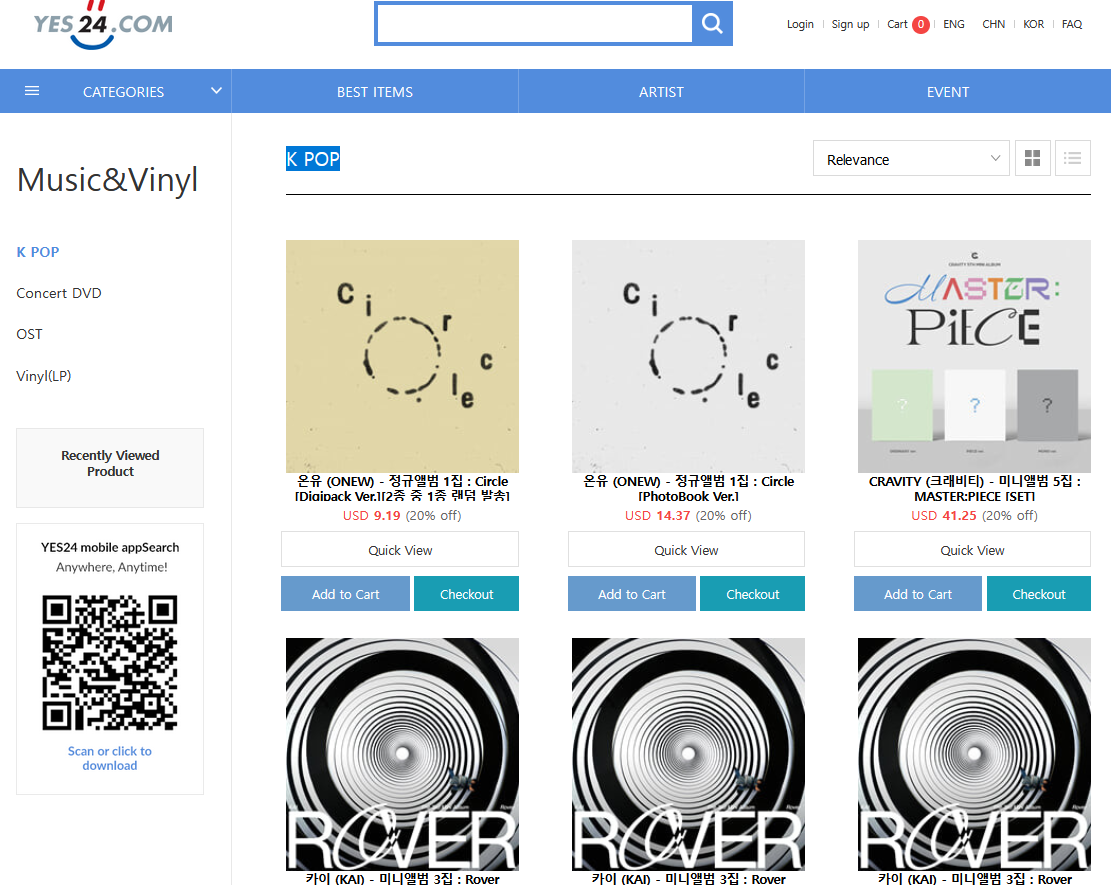The height and width of the screenshot is (885, 1111).
Task: Open the EVENT navigation tab
Action: [947, 92]
